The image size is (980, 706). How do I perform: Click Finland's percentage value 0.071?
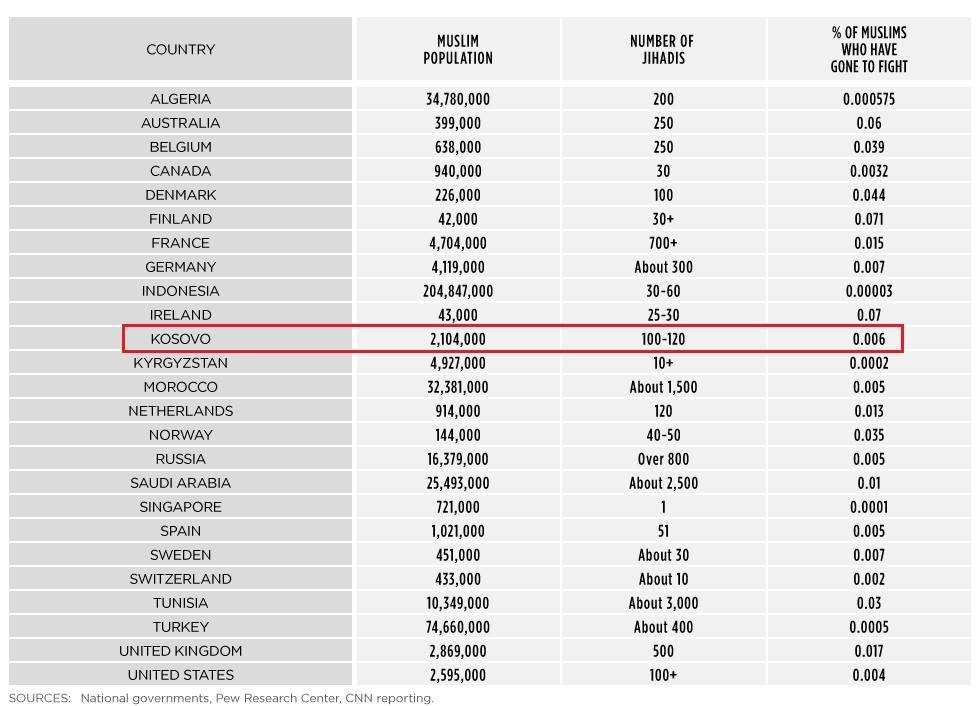869,219
